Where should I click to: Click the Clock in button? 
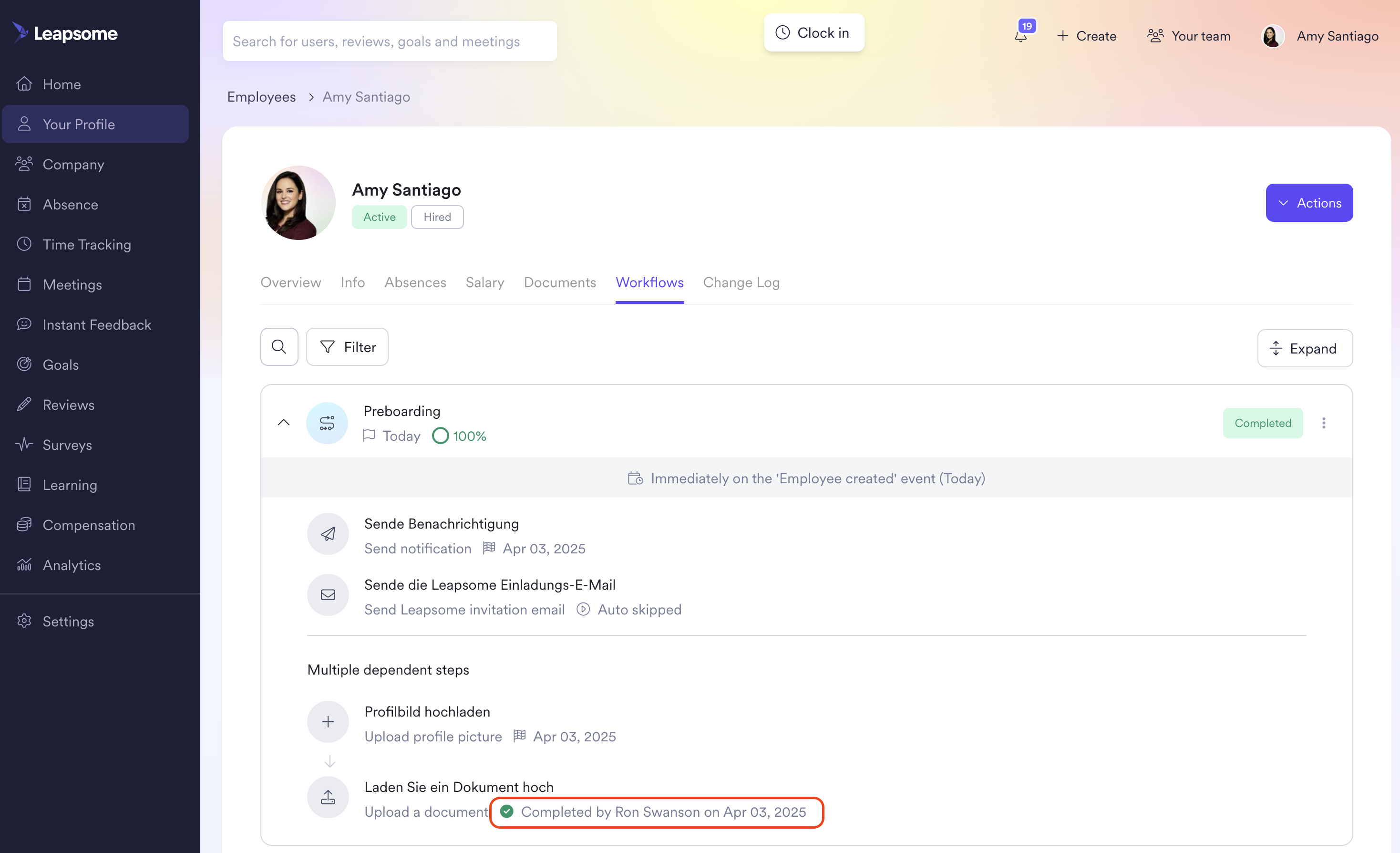click(813, 32)
